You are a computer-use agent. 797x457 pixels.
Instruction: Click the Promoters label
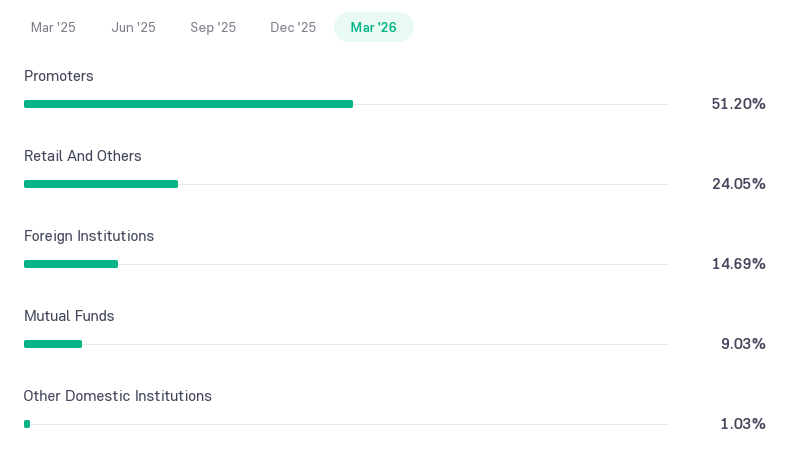pyautogui.click(x=59, y=76)
